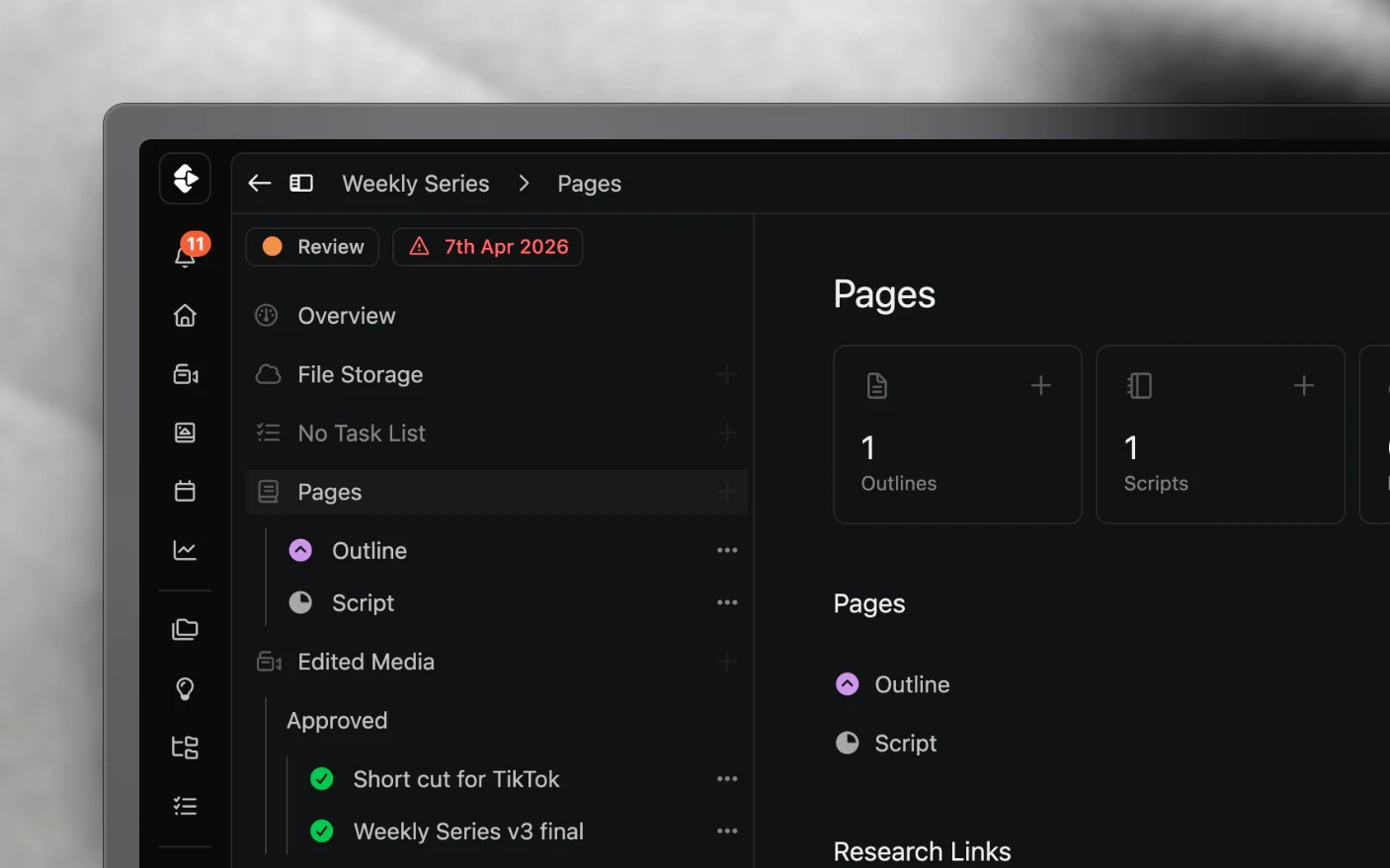Toggle the sidebar panel layout icon
This screenshot has width=1390, height=868.
[301, 183]
